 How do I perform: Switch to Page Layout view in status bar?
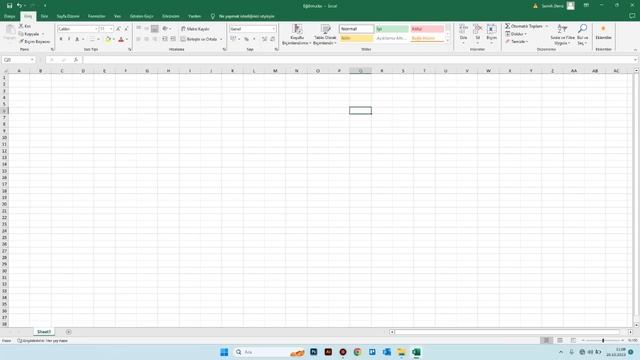pyautogui.click(x=560, y=340)
